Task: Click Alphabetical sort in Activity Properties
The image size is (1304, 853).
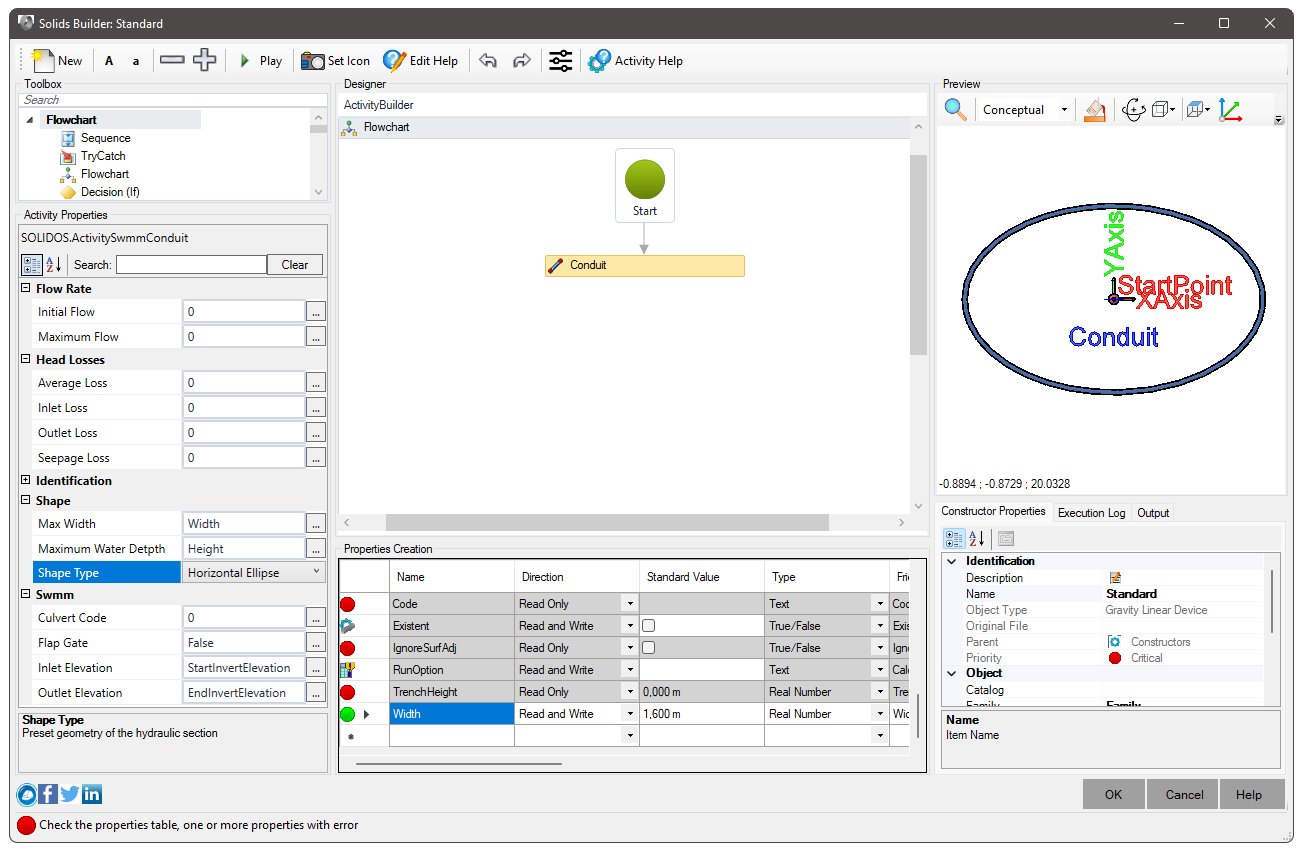Action: coord(54,265)
